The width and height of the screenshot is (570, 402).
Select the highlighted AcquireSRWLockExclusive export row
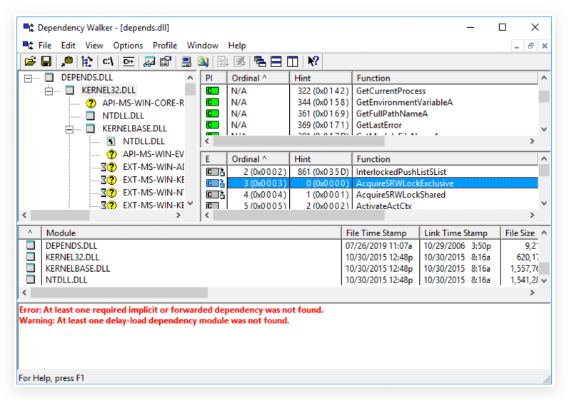pos(370,183)
